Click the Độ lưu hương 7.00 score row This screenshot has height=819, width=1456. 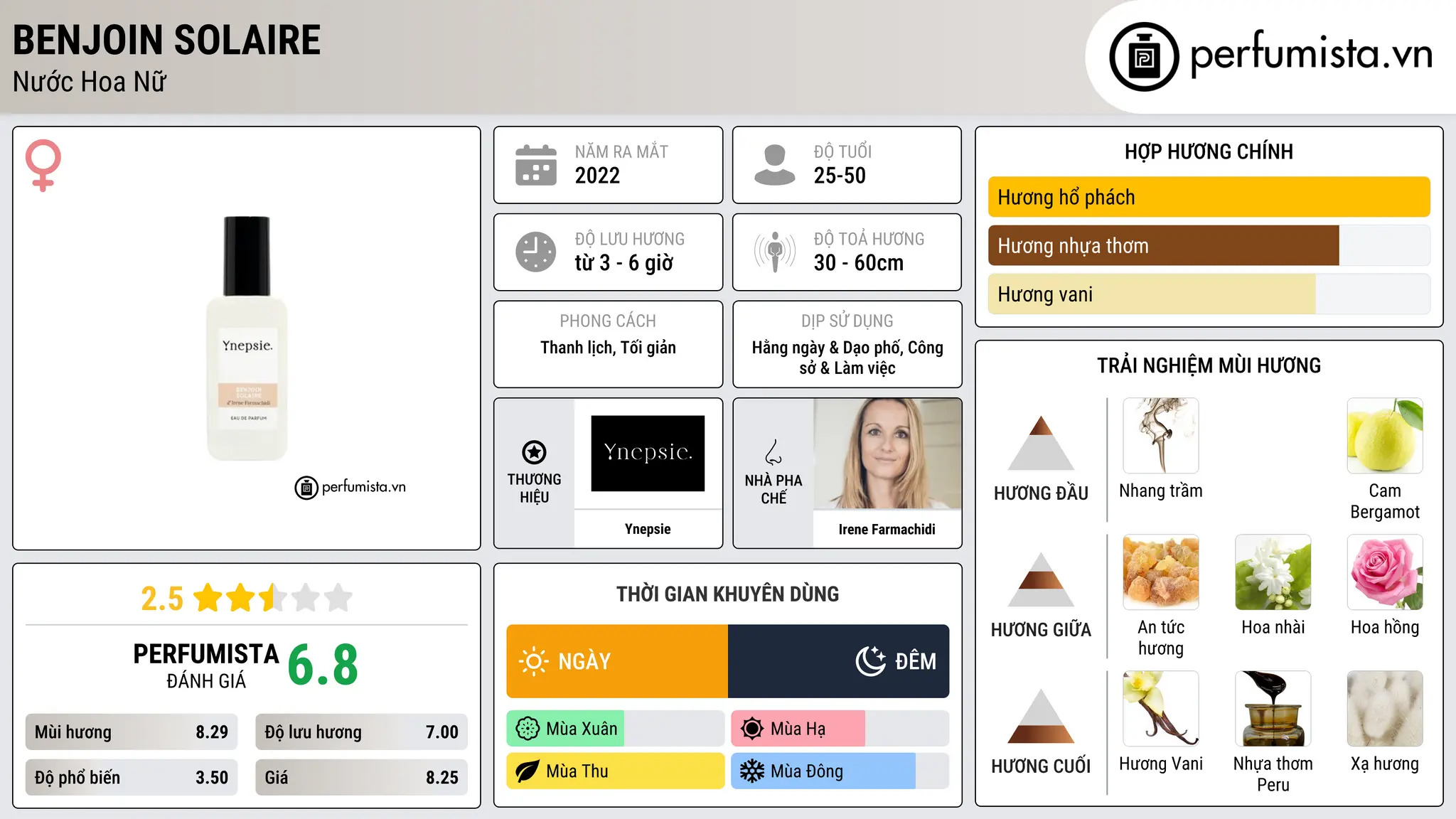coord(361,732)
